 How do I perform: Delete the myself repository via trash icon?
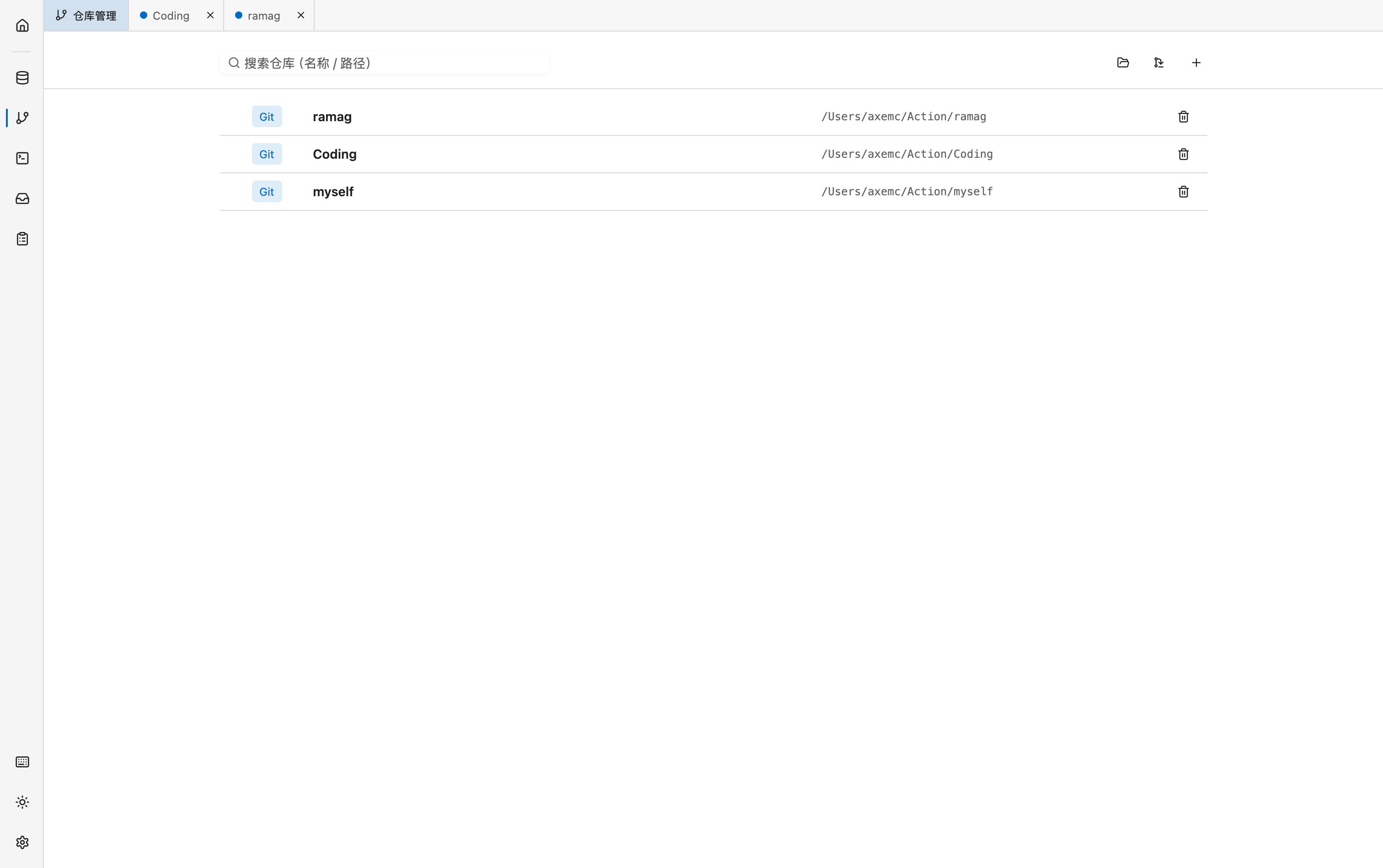click(1183, 192)
